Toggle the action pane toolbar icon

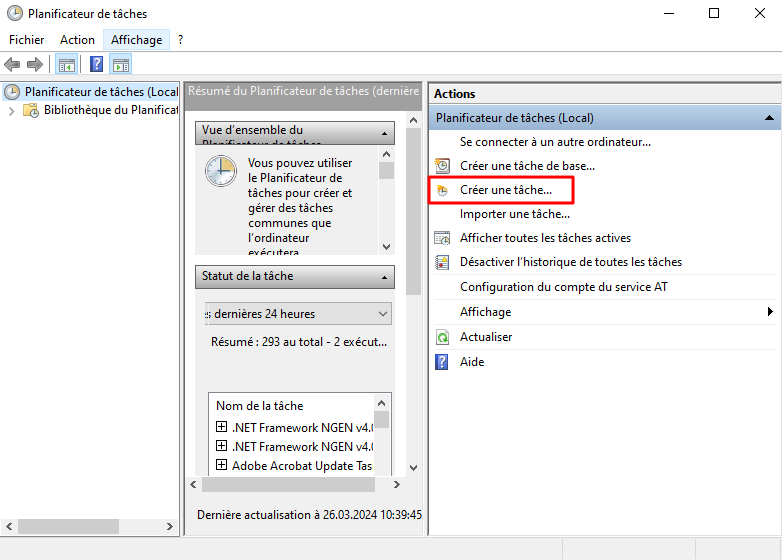point(121,65)
